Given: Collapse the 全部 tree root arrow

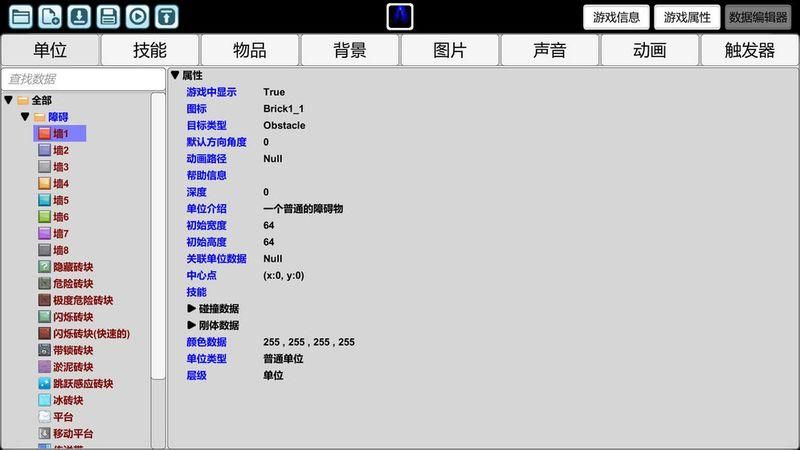Looking at the screenshot, I should 9,100.
